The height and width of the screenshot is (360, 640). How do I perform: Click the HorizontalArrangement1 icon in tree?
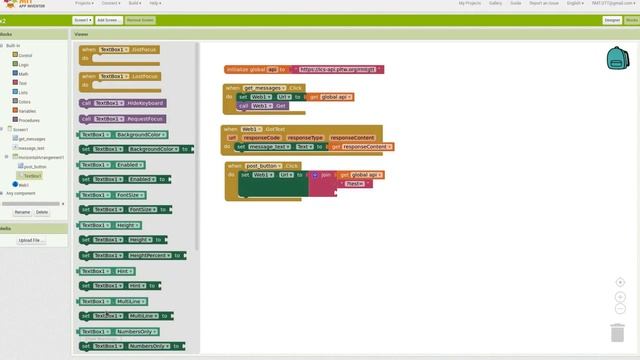coord(15,157)
